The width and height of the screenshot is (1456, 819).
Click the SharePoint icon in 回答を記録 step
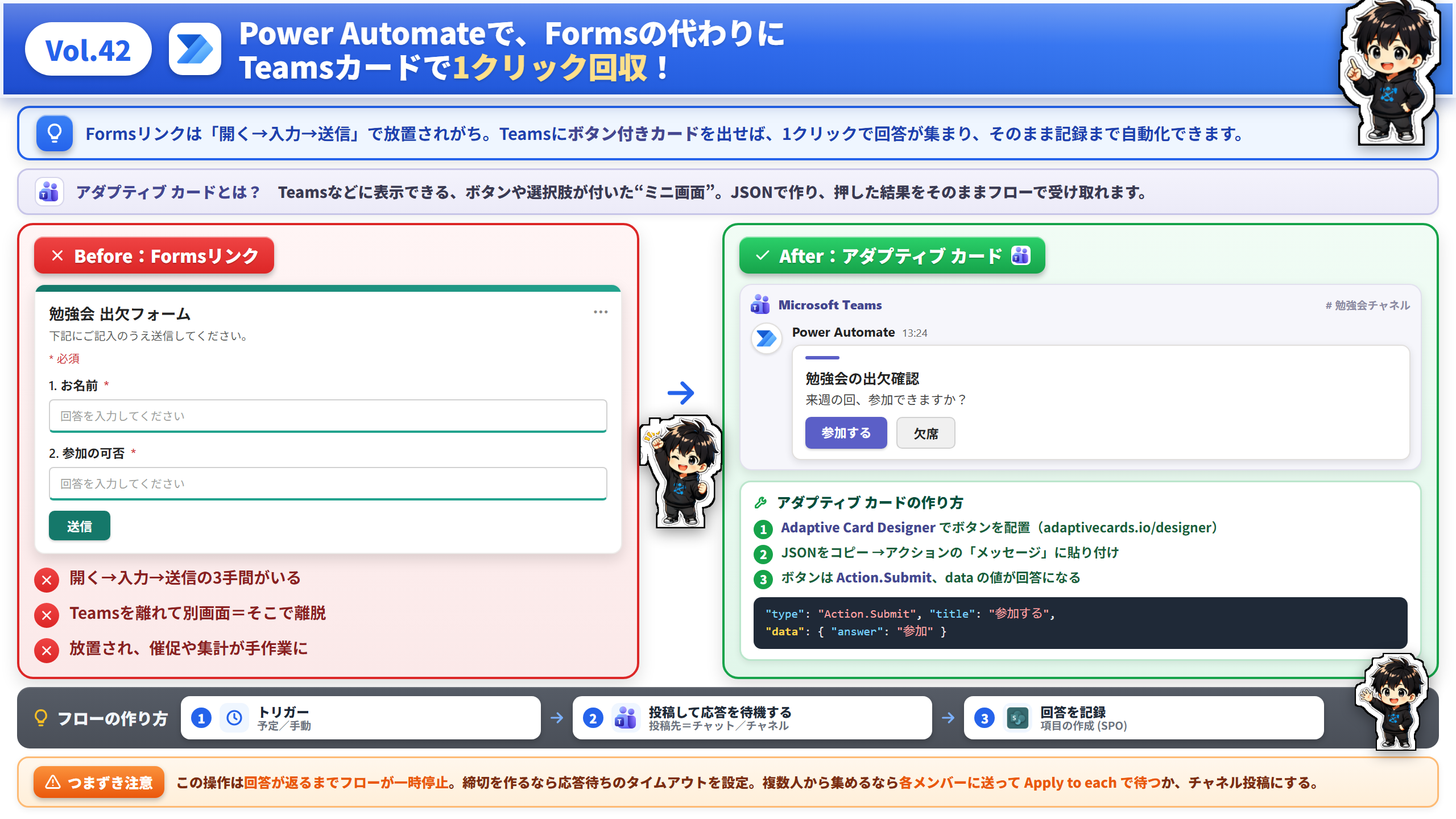coord(1017,718)
